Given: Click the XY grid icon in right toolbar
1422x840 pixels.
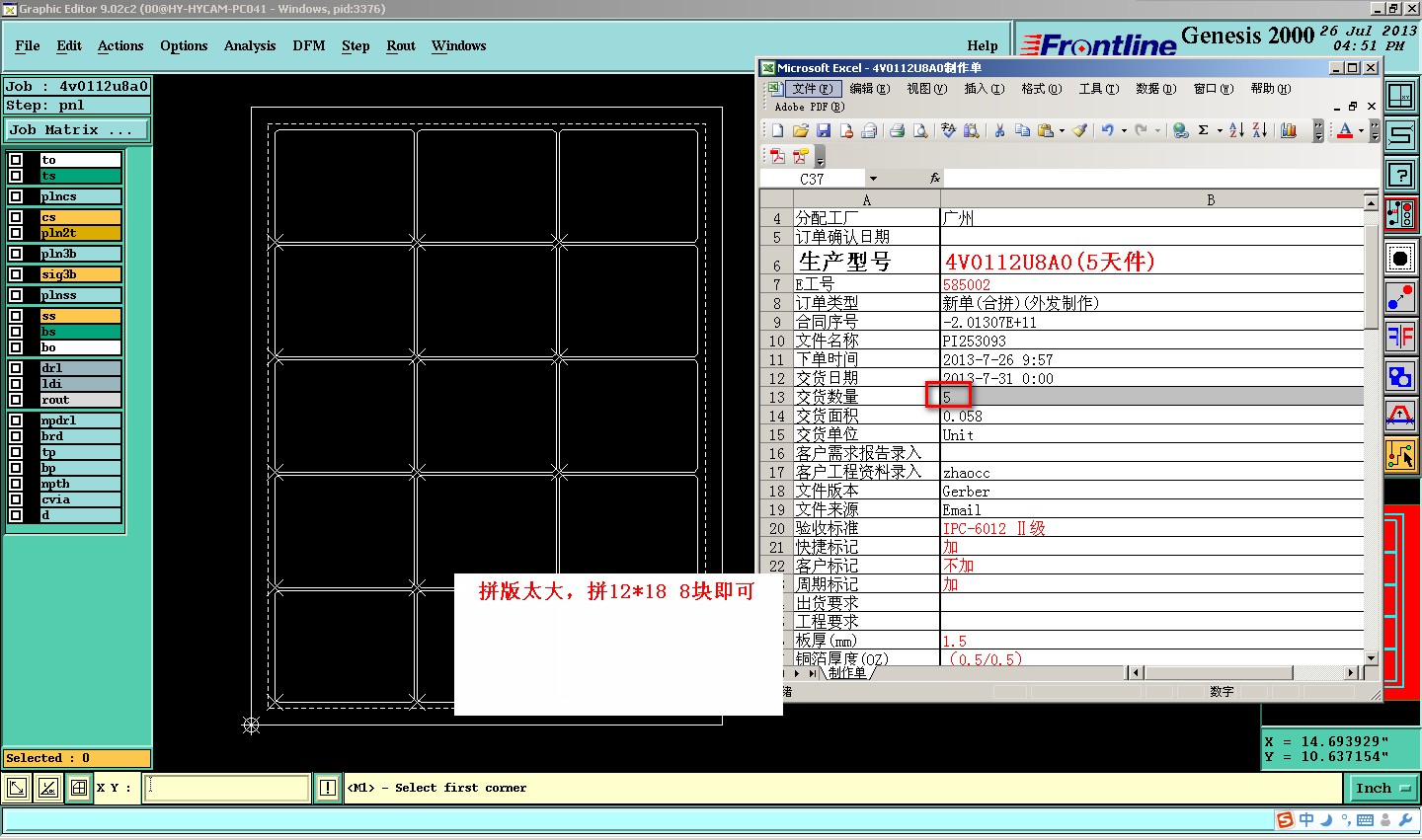Looking at the screenshot, I should point(1400,96).
